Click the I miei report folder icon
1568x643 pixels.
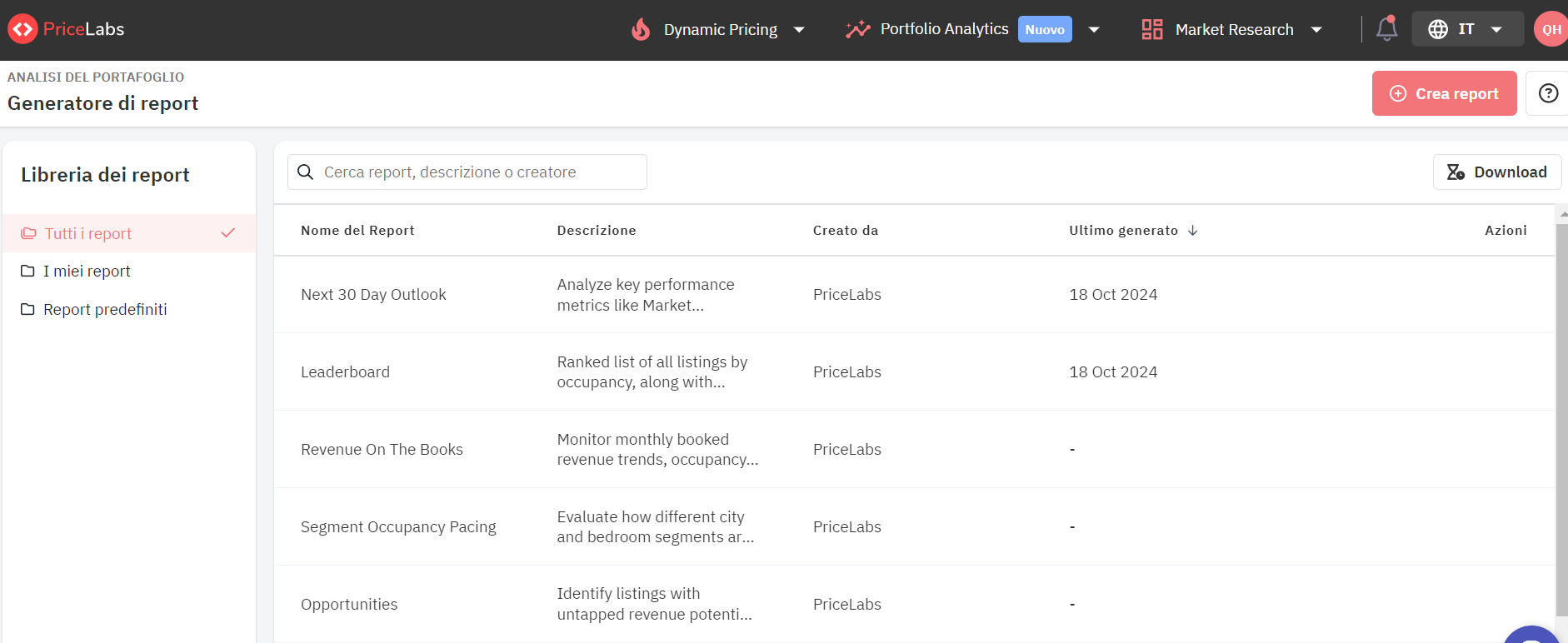tap(27, 271)
